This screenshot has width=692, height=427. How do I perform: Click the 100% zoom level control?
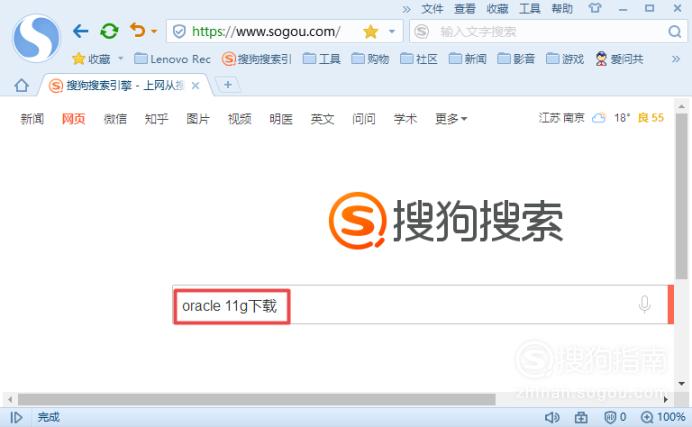[x=663, y=417]
